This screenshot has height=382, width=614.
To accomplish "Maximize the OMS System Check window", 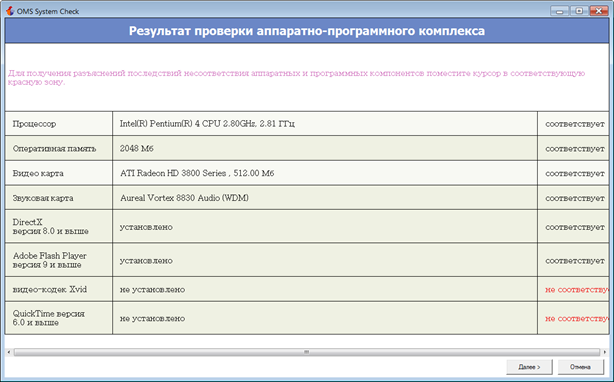I will click(579, 11).
